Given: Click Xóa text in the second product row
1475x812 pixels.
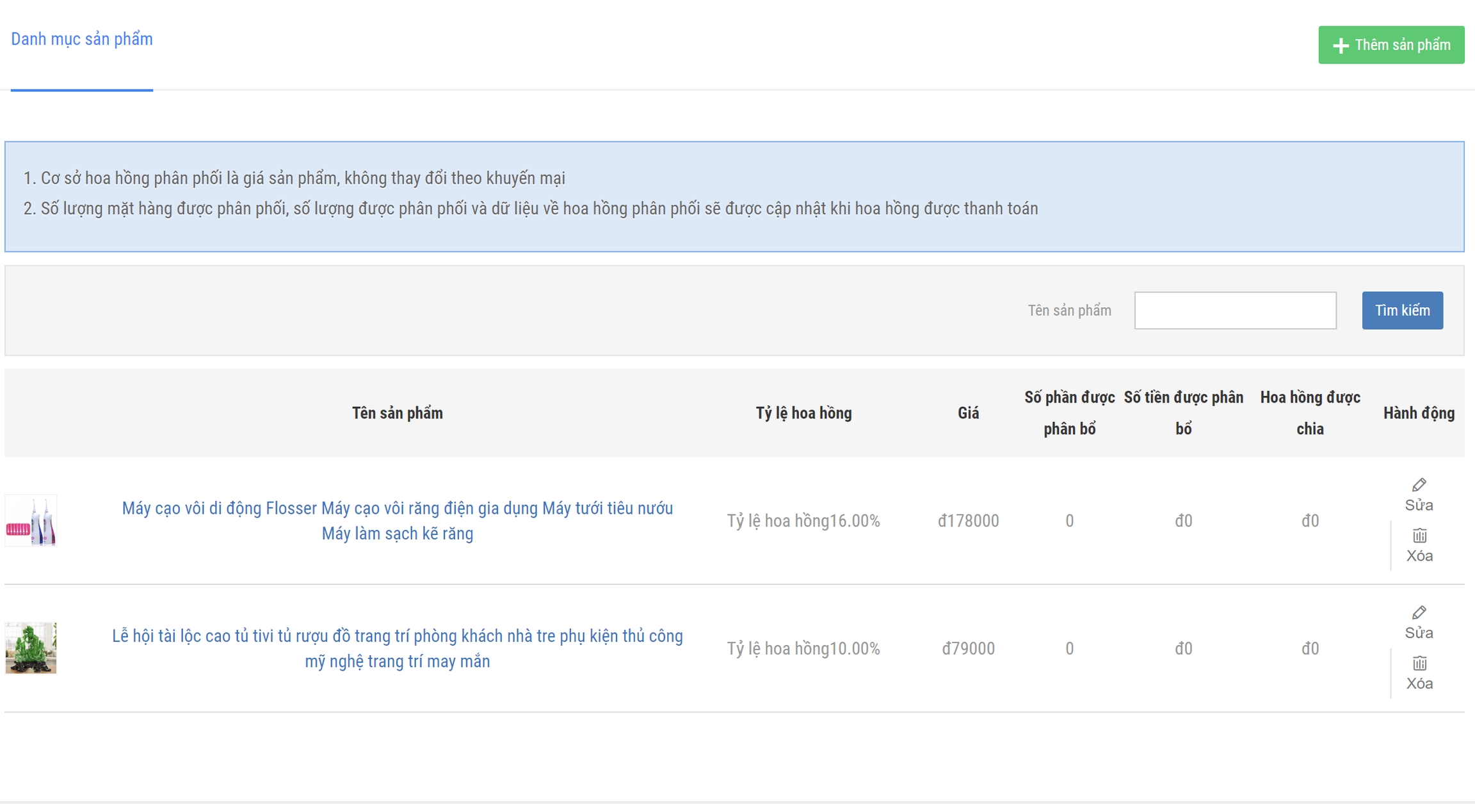Looking at the screenshot, I should pyautogui.click(x=1419, y=684).
